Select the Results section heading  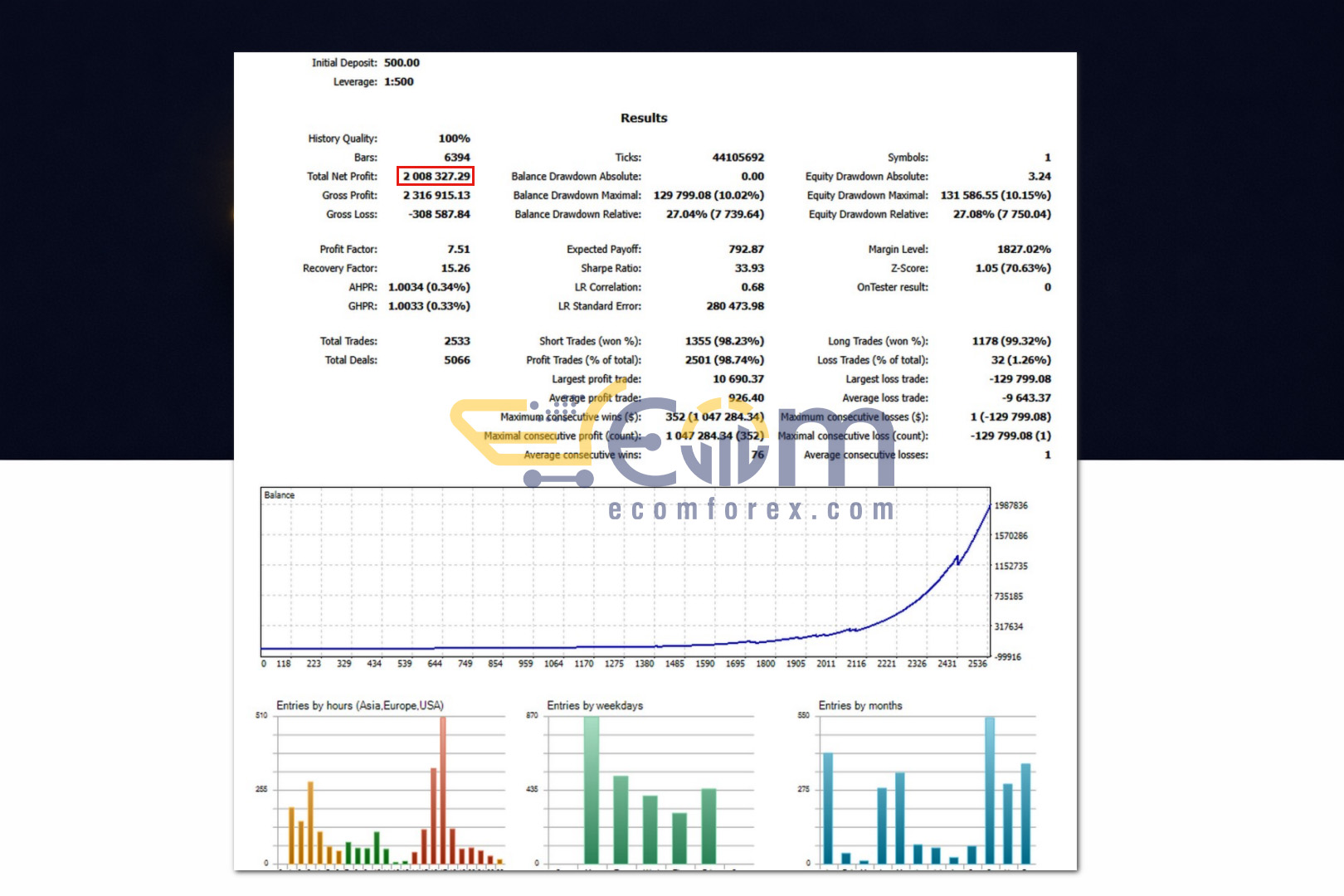644,118
